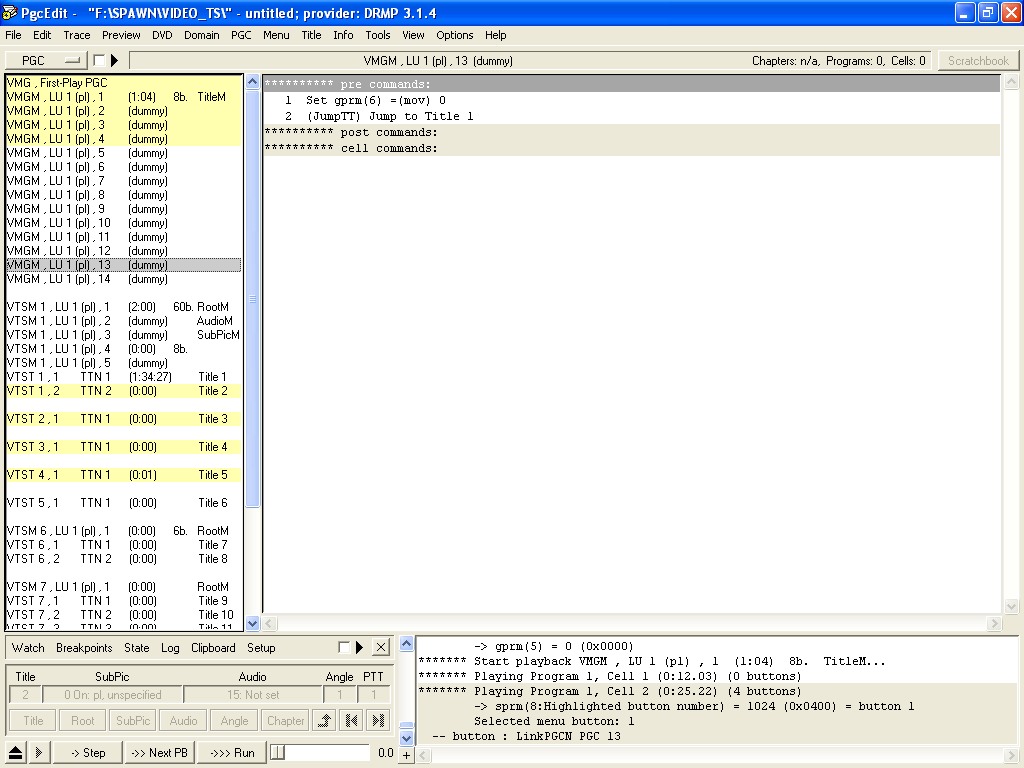Open the Audio stream 15: Not set field
This screenshot has height=768, width=1024.
253,695
